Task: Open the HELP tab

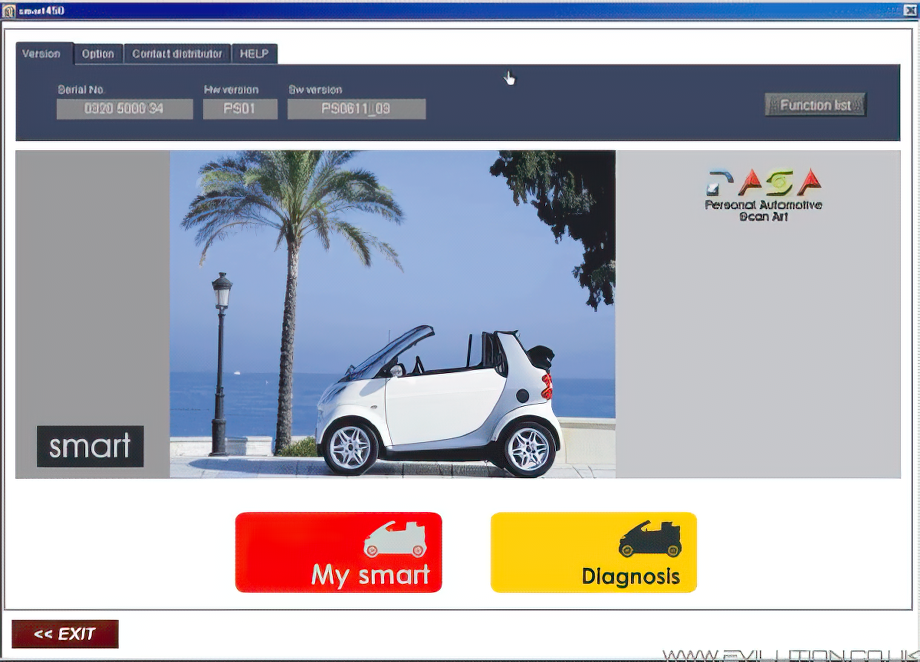Action: click(254, 54)
